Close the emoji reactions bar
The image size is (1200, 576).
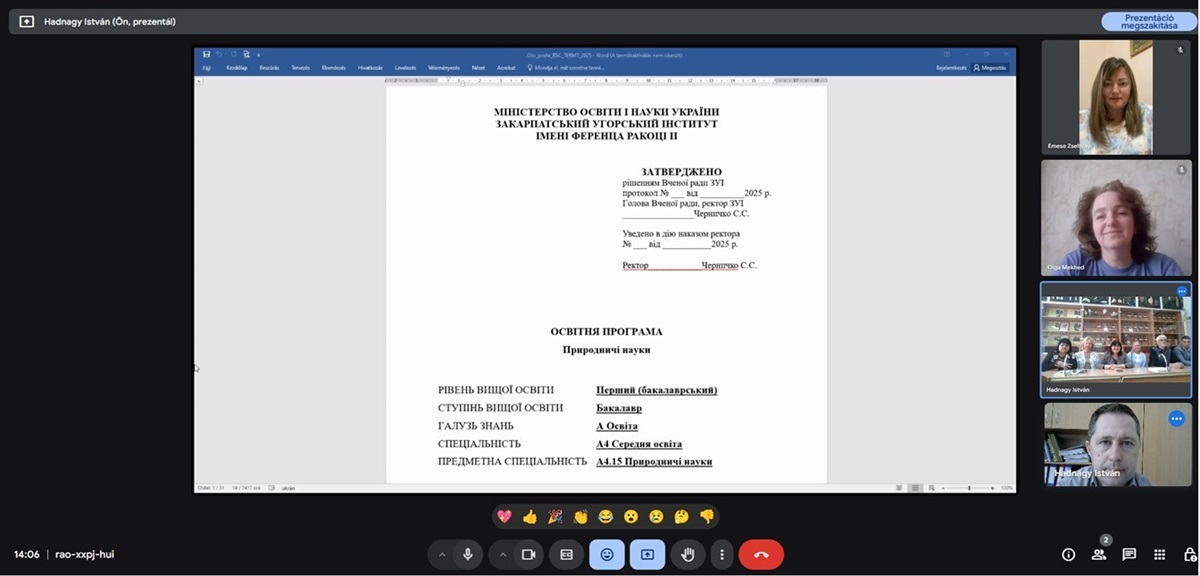pos(607,554)
